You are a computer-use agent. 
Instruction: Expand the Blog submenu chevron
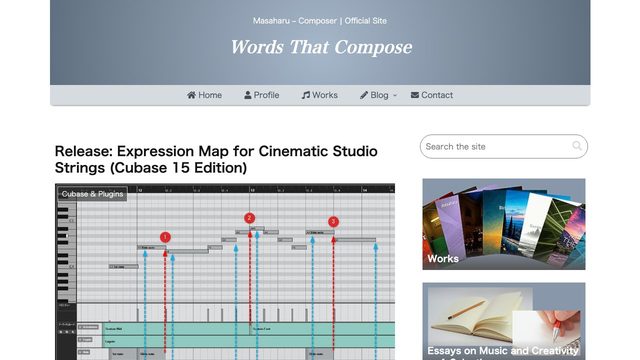395,95
